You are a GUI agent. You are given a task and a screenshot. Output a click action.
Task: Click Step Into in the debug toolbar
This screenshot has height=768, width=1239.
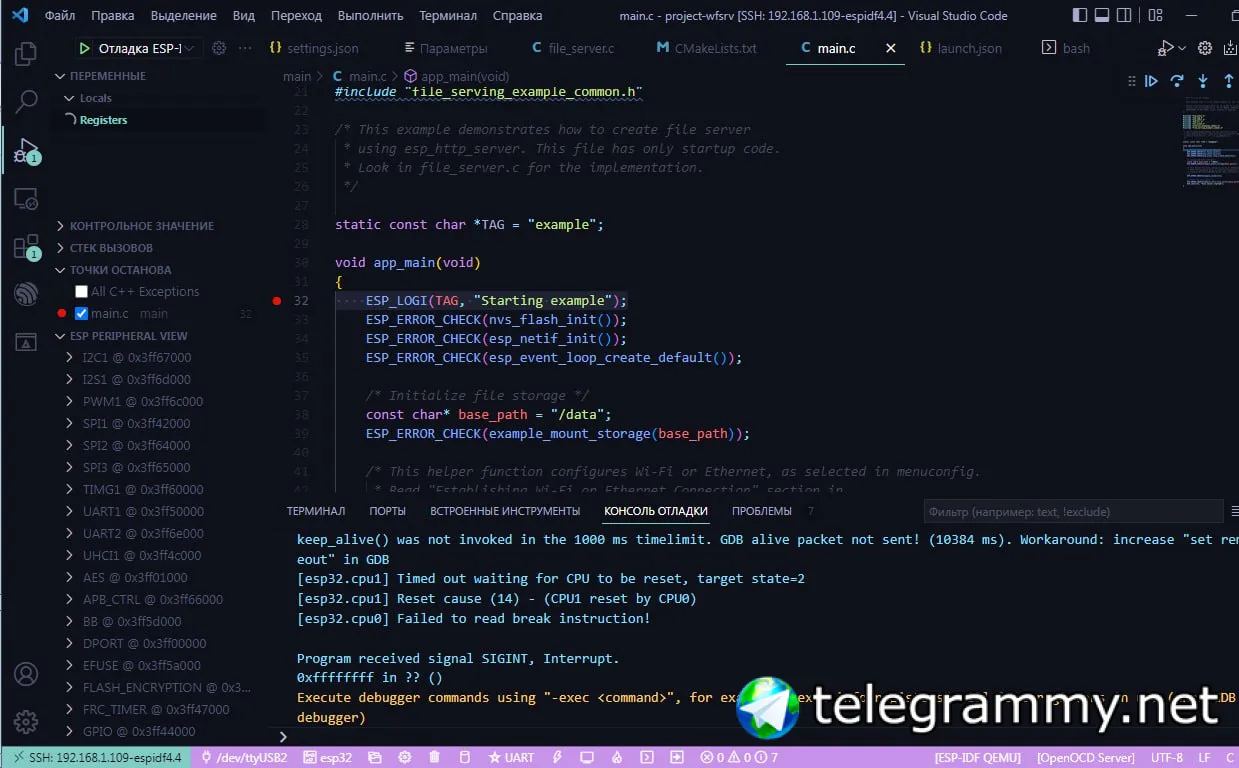(x=1203, y=81)
